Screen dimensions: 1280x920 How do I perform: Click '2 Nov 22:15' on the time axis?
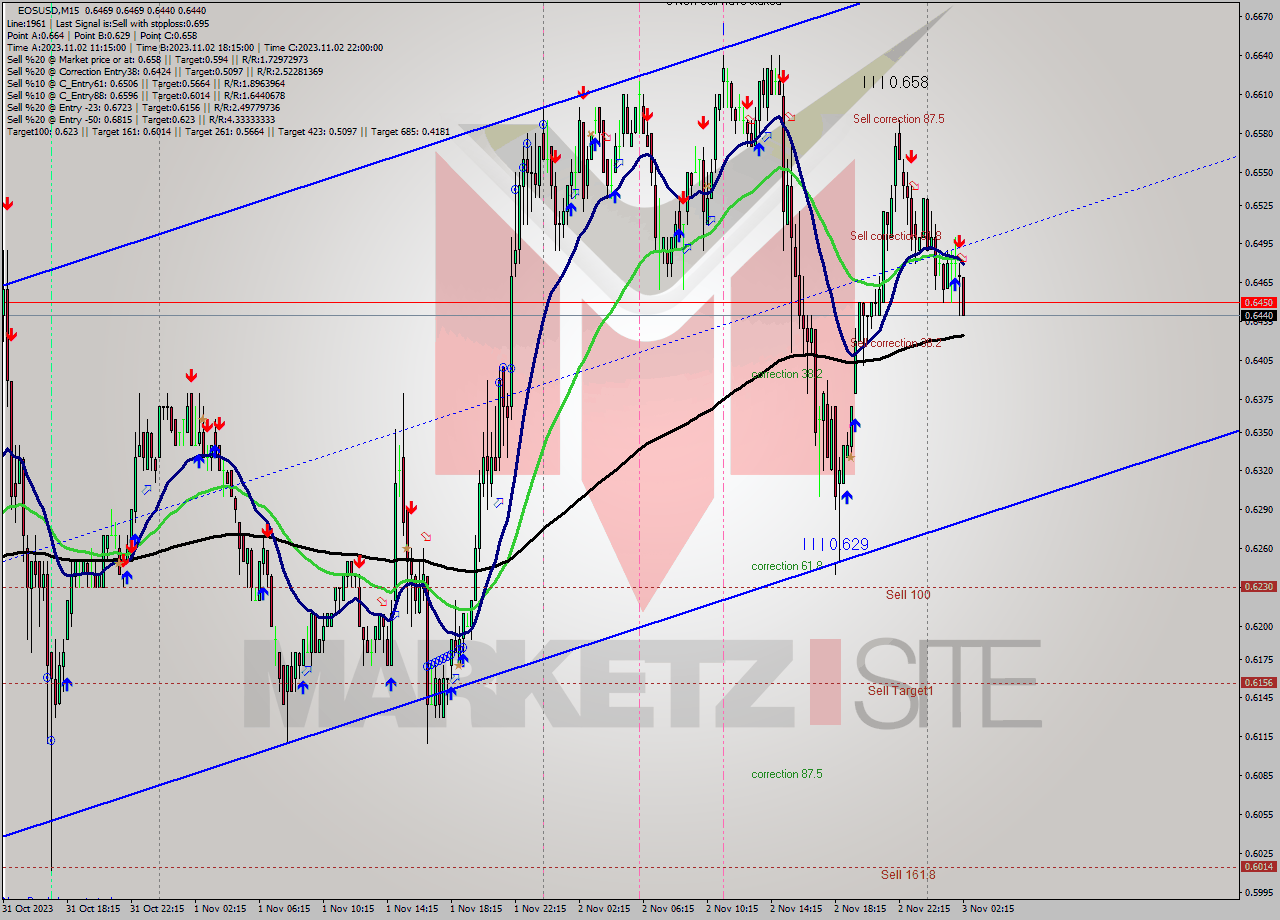(x=926, y=909)
